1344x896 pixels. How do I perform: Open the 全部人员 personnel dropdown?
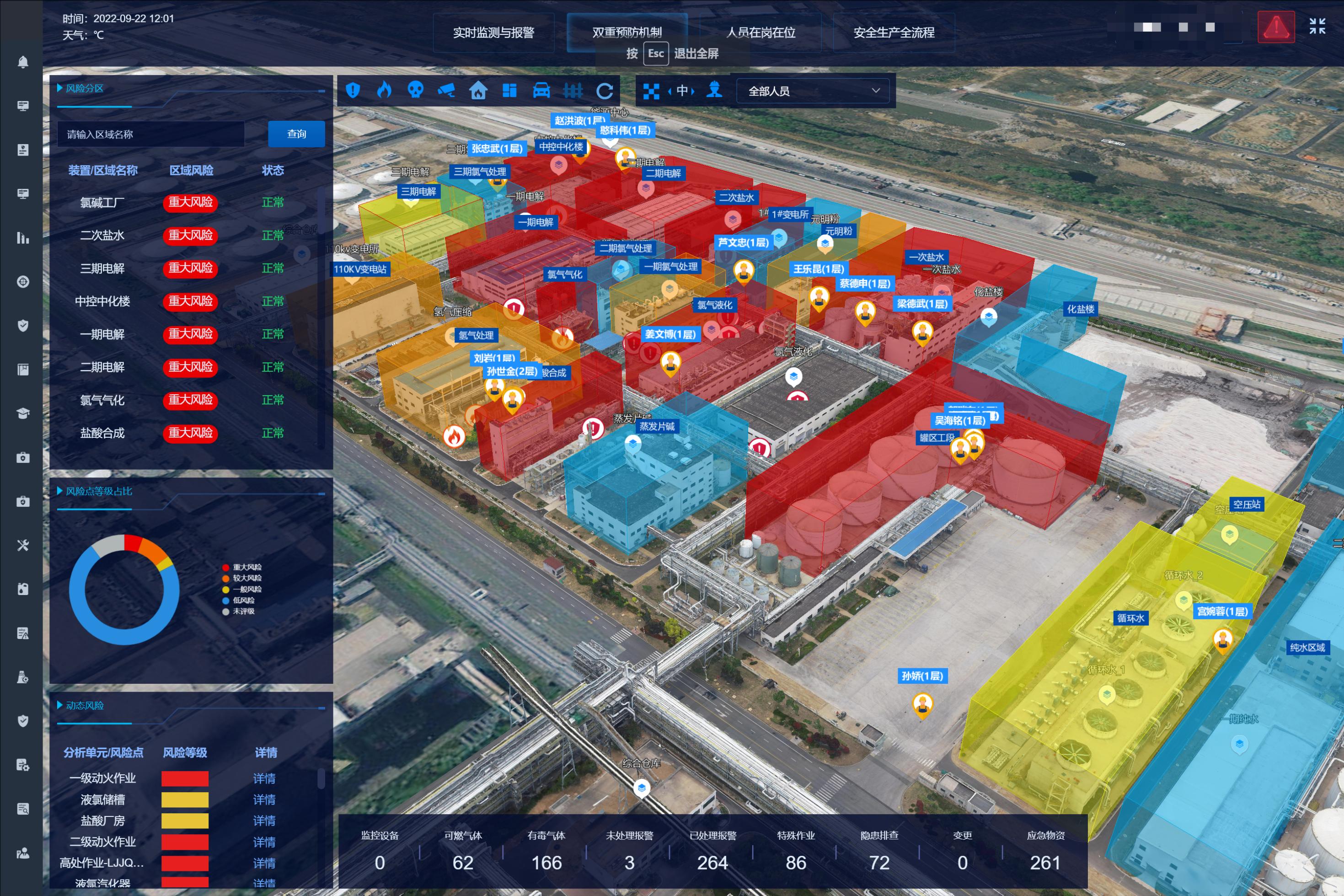(814, 91)
